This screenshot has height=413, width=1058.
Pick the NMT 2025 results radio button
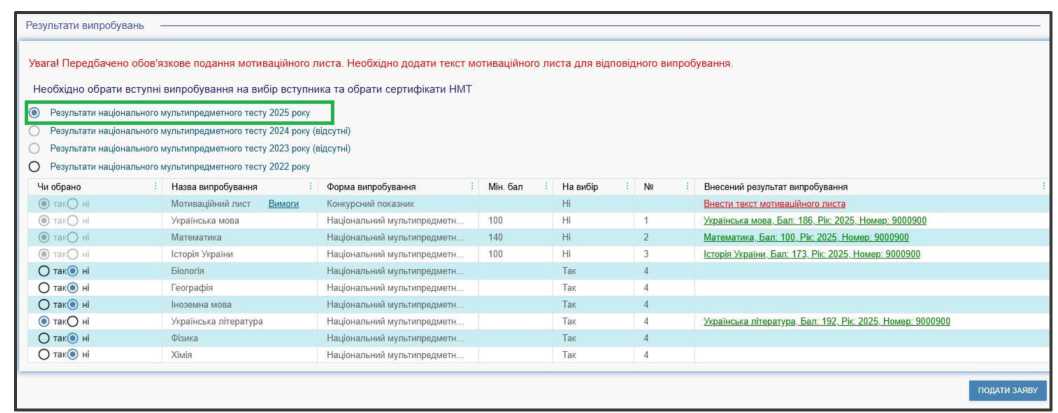click(35, 113)
